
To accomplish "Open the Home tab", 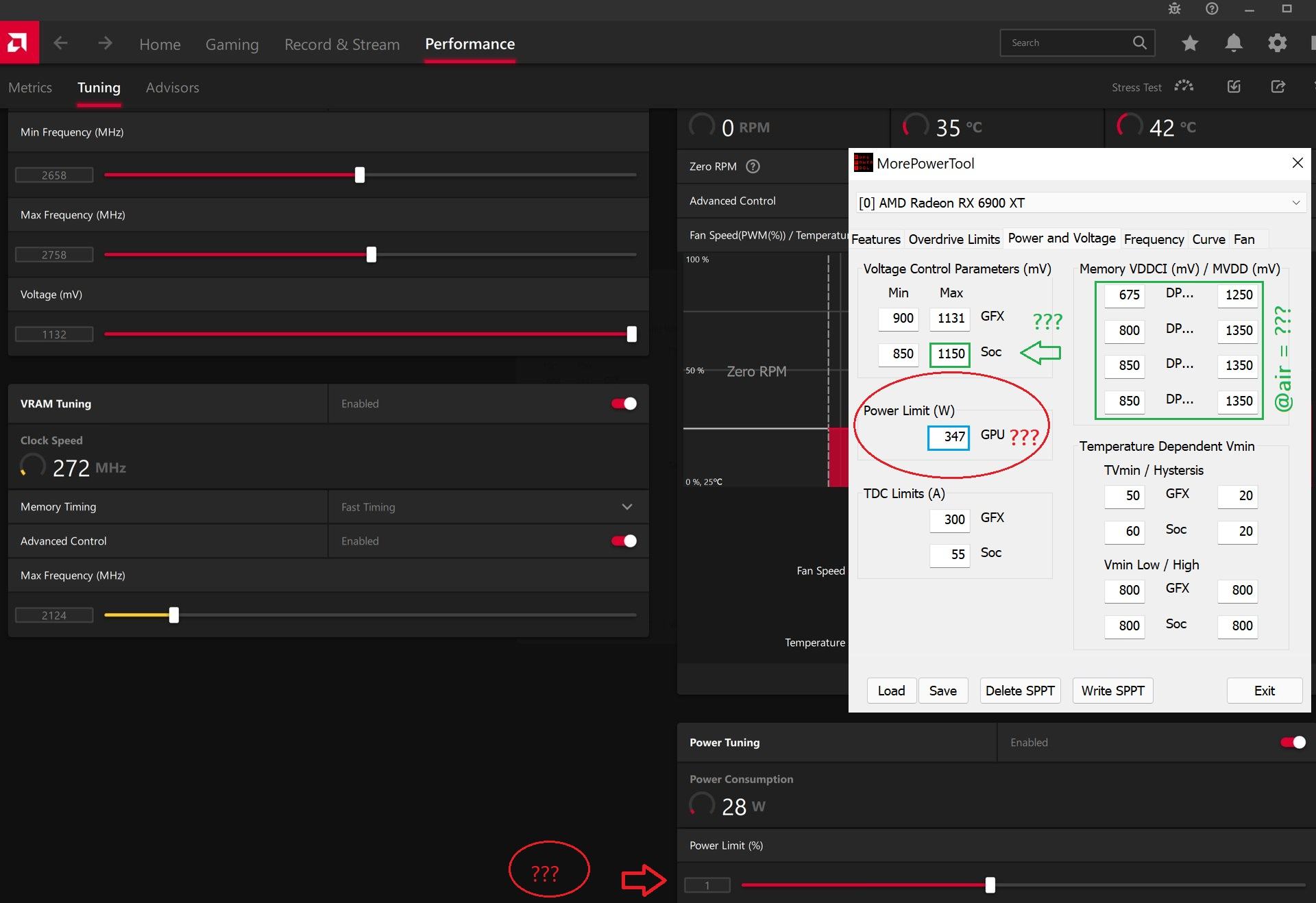I will pos(160,44).
